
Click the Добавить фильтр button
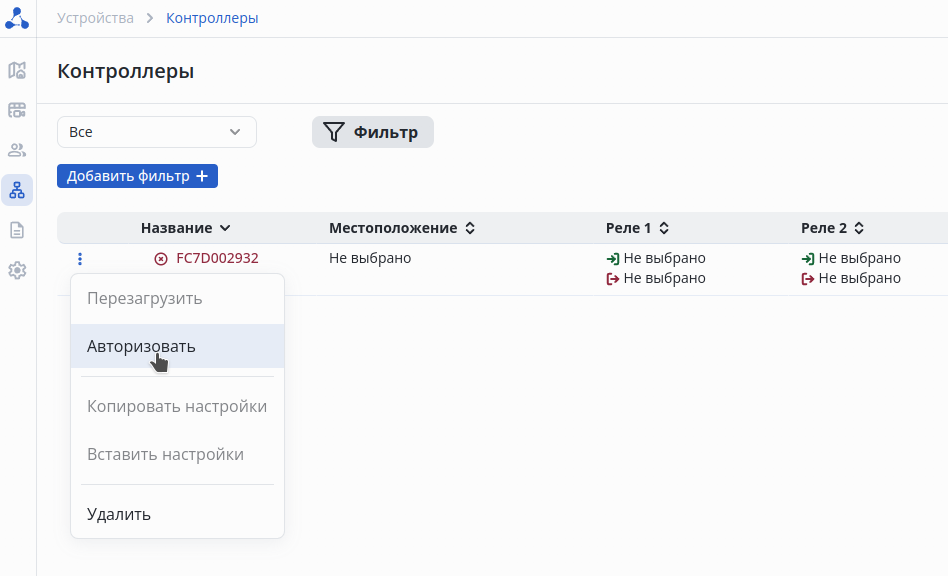[x=137, y=176]
